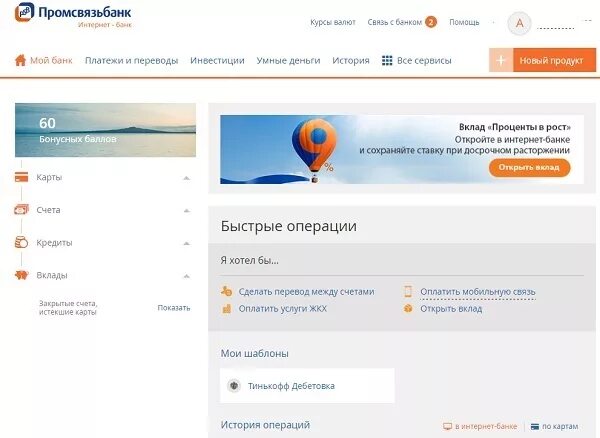Click the Открыть вклад banner button
Viewport: 600px width, 438px height.
click(x=529, y=168)
